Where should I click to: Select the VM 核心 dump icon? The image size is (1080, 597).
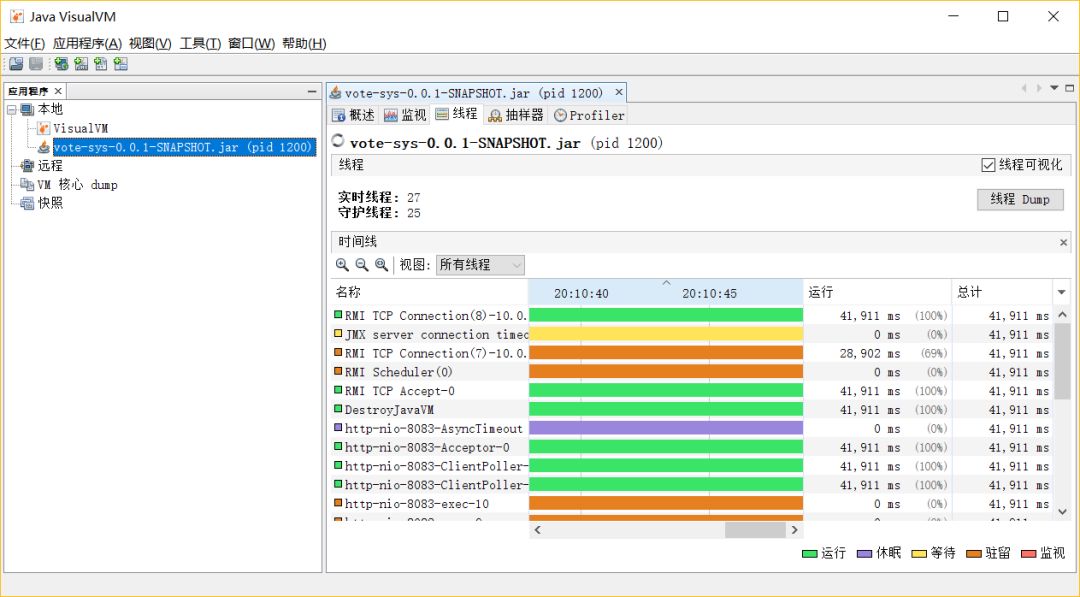click(x=28, y=185)
